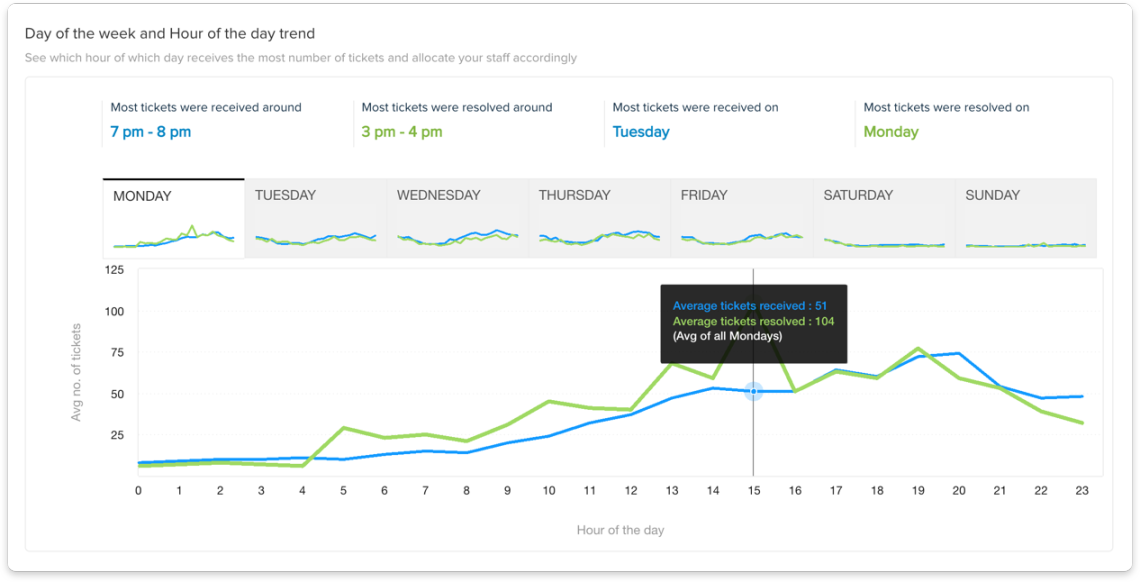Viewport: 1140px width, 582px height.
Task: Click the "7 pm - 8 pm" stat value
Action: [x=151, y=130]
